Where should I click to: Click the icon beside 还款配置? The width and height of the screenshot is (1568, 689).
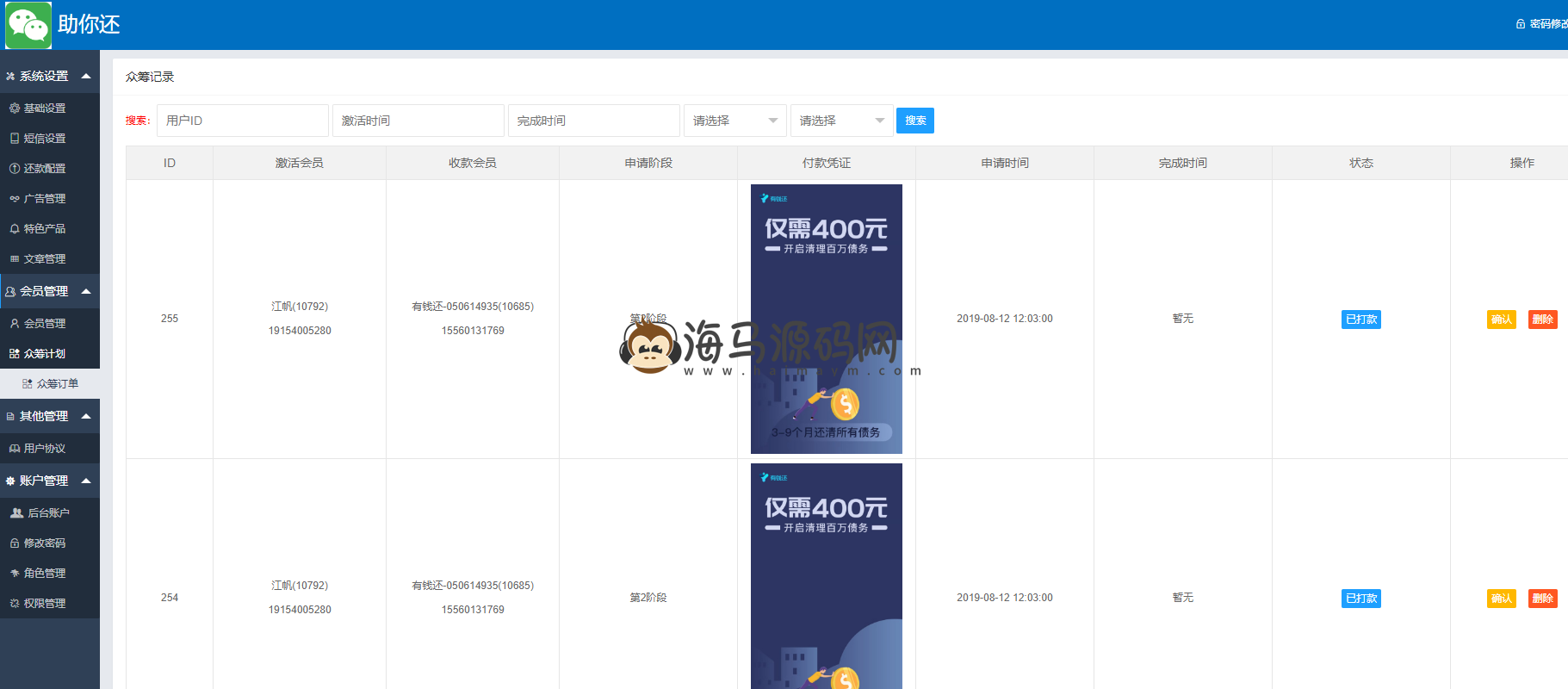pos(15,169)
